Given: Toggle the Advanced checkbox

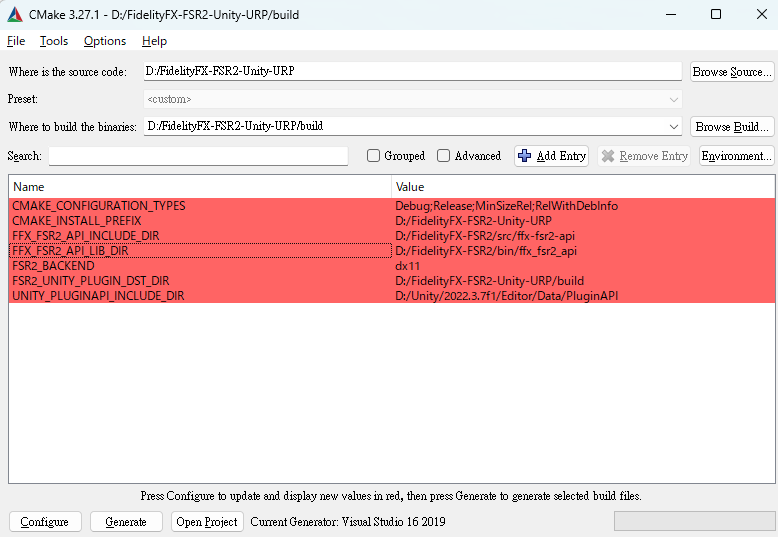Looking at the screenshot, I should pos(444,156).
